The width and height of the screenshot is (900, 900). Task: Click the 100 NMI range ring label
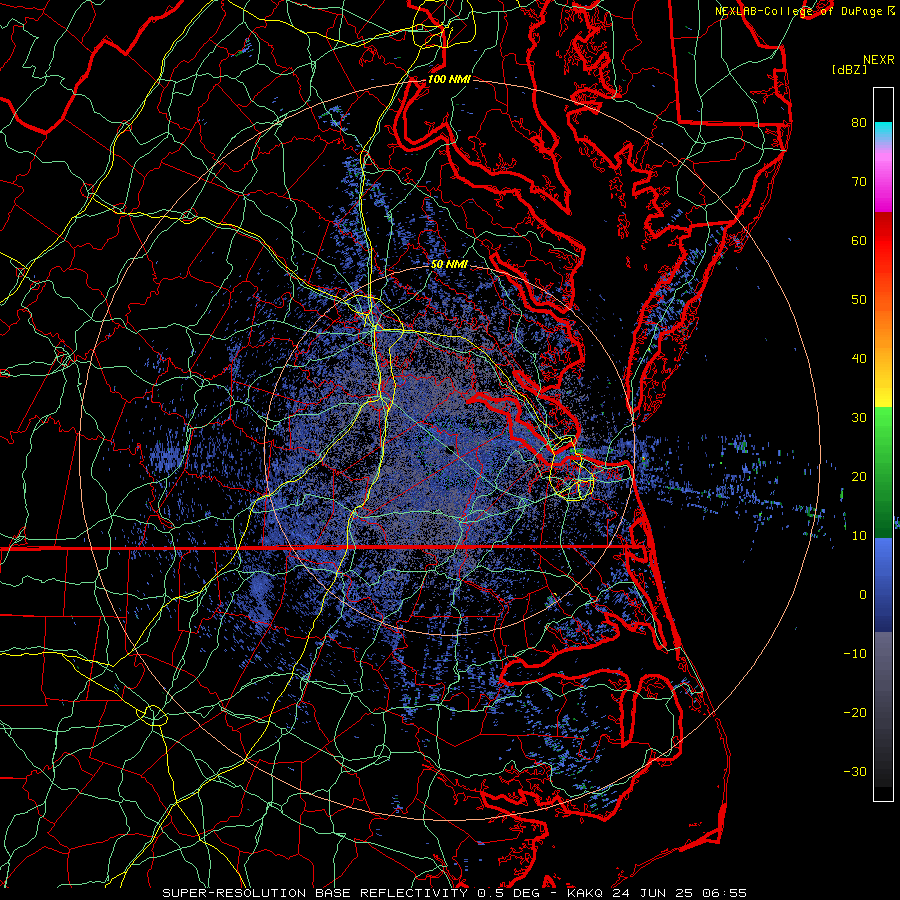pyautogui.click(x=449, y=79)
